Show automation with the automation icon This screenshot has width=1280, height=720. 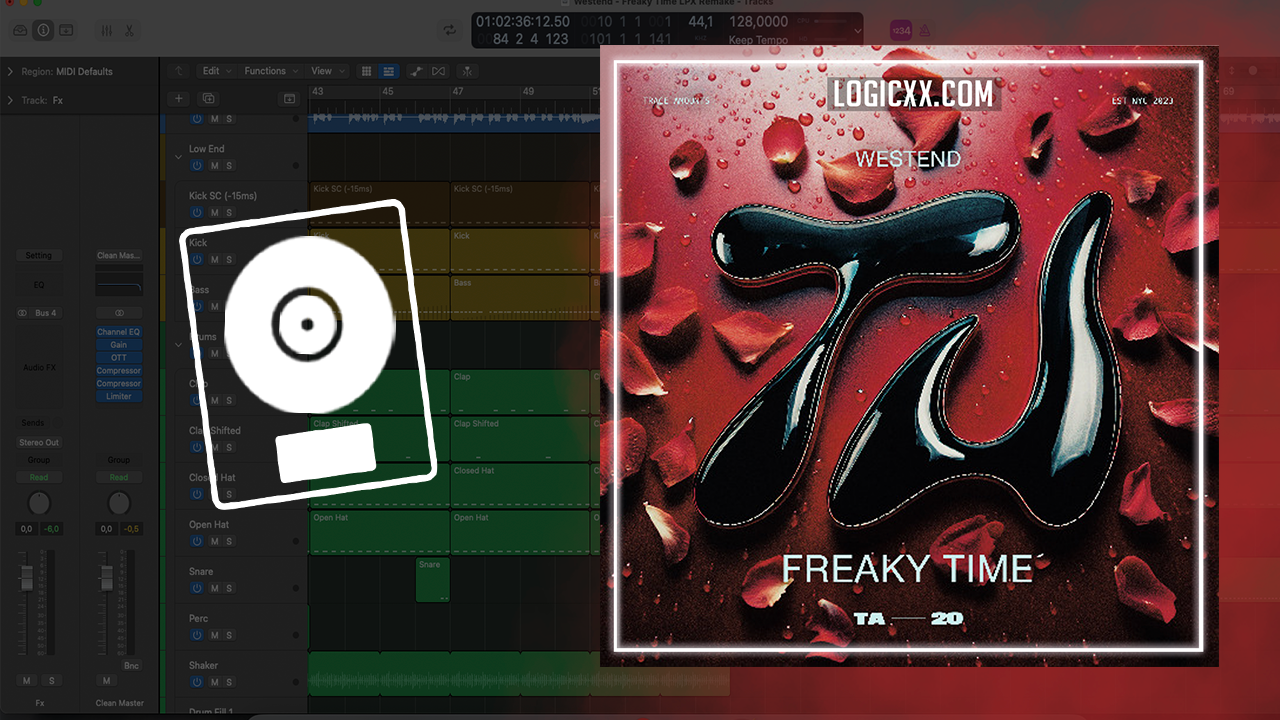click(x=417, y=71)
